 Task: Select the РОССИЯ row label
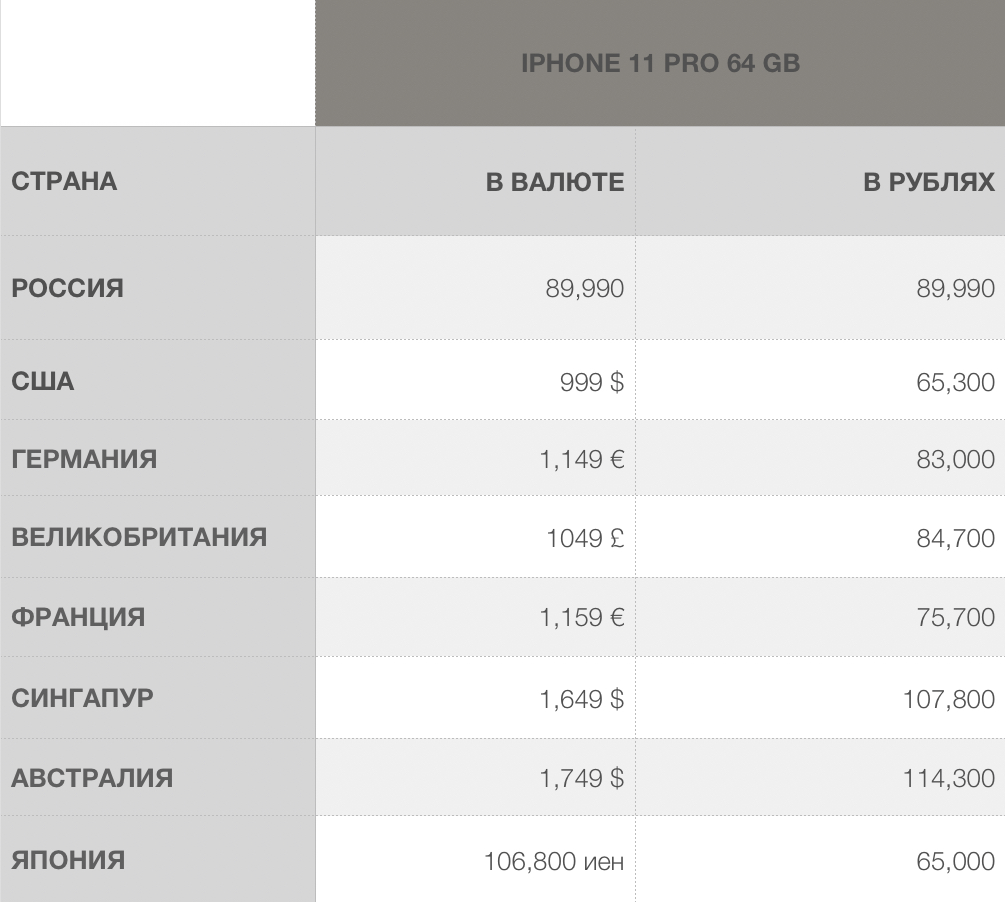point(68,288)
